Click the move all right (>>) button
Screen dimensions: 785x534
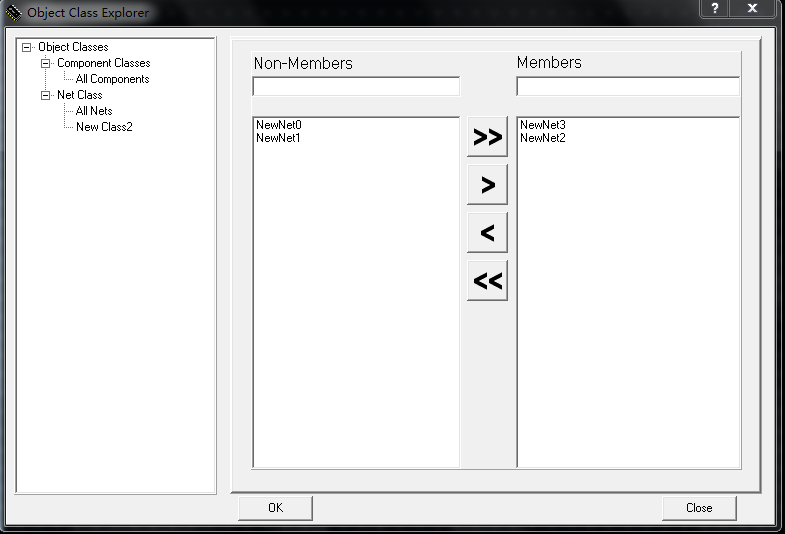click(x=487, y=137)
